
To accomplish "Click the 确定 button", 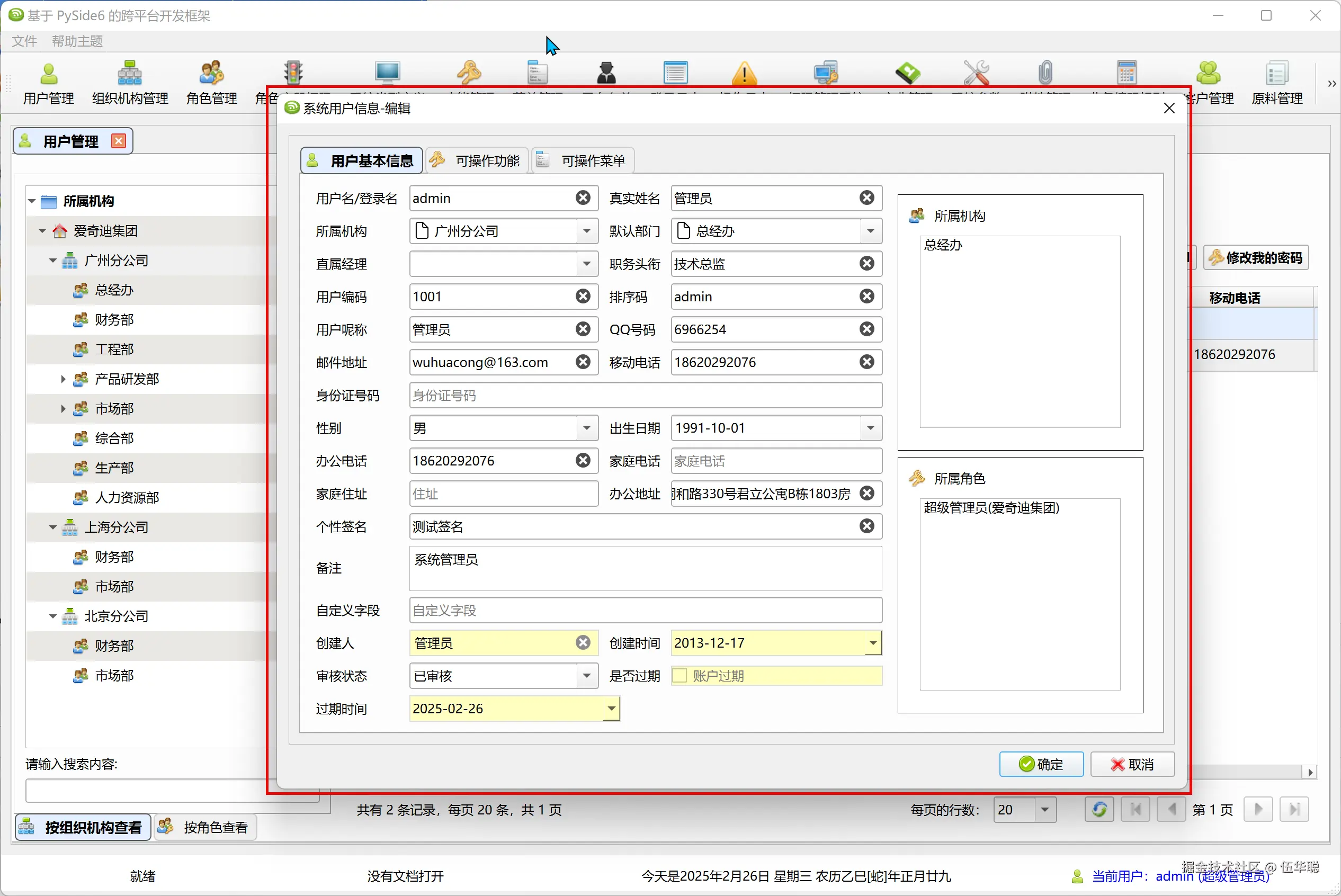I will 1041,764.
